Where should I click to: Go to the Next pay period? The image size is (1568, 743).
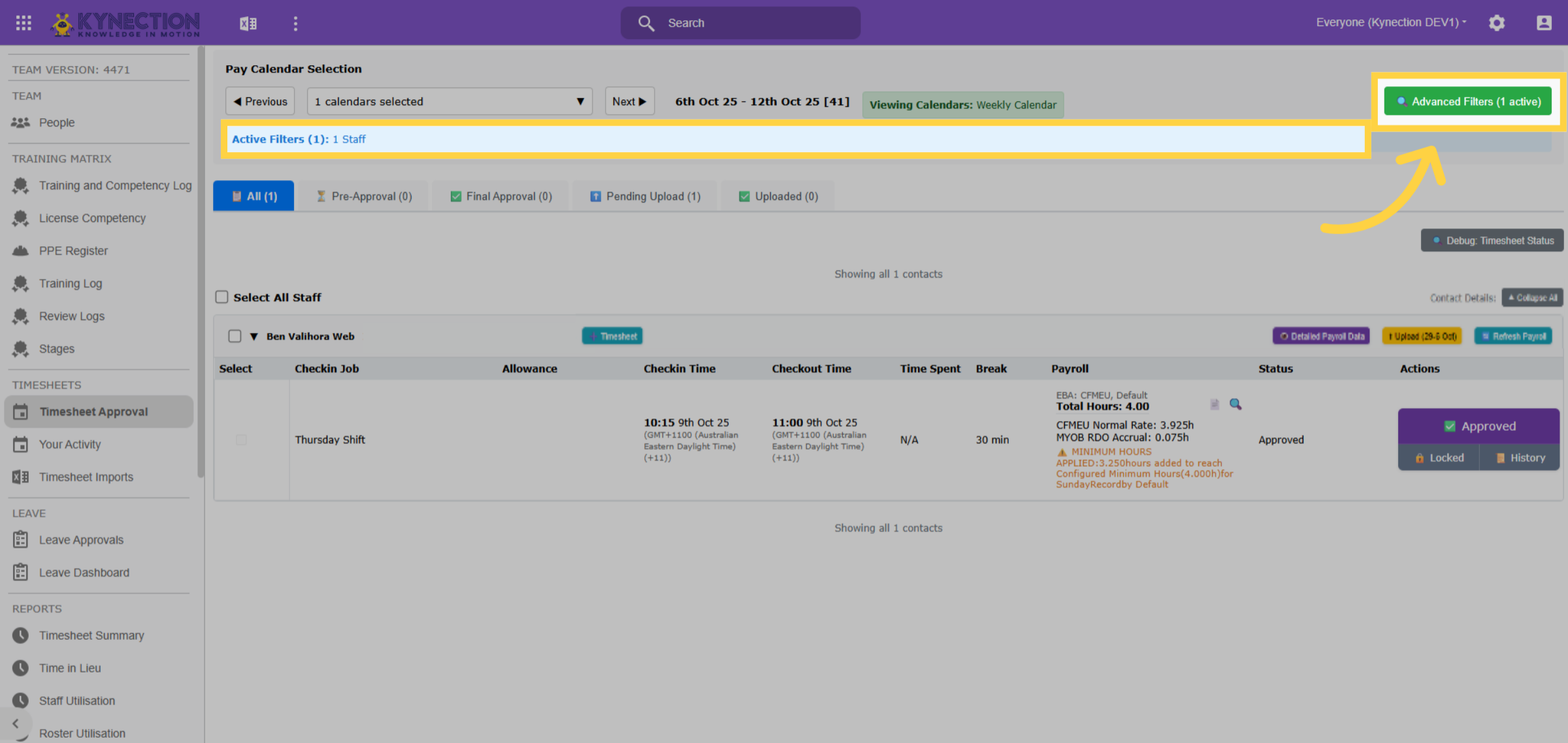(629, 101)
